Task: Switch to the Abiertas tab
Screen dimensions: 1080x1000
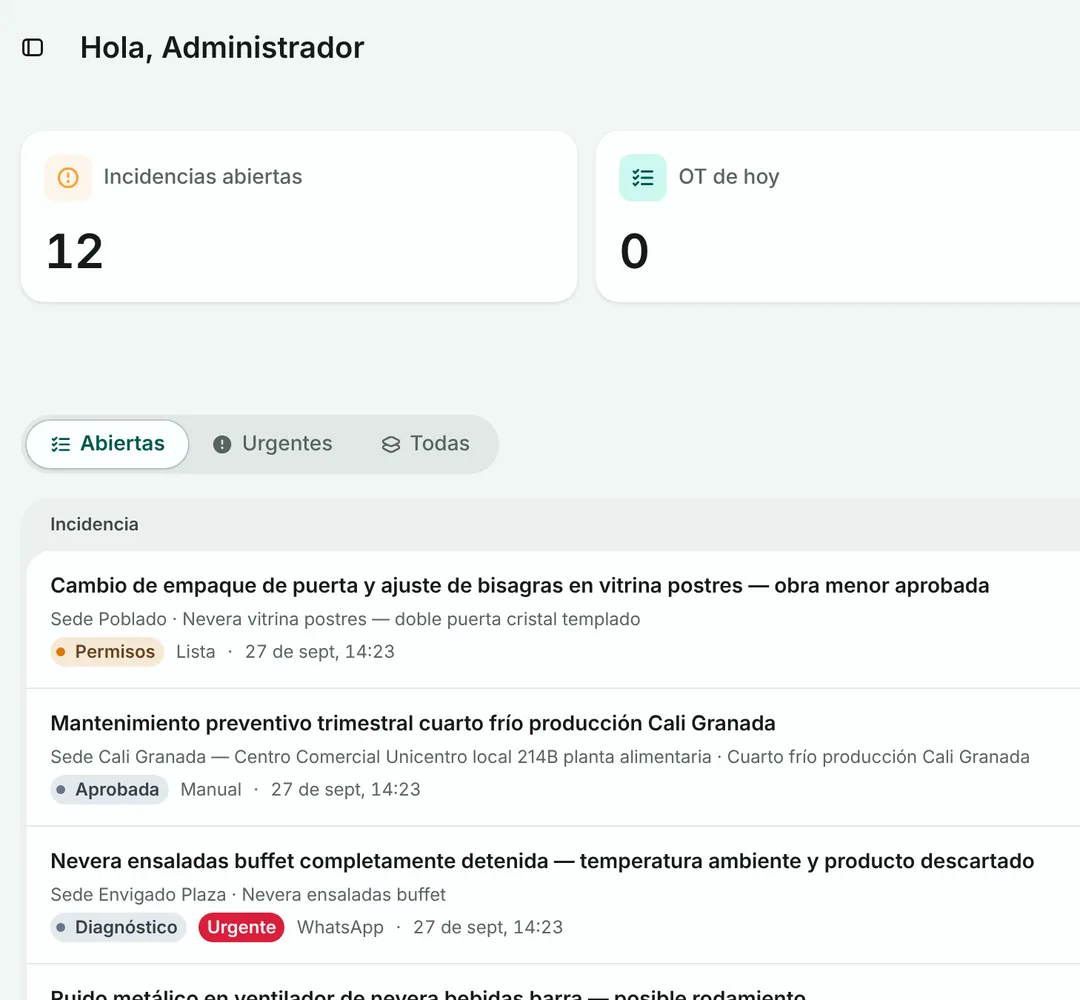Action: 107,444
